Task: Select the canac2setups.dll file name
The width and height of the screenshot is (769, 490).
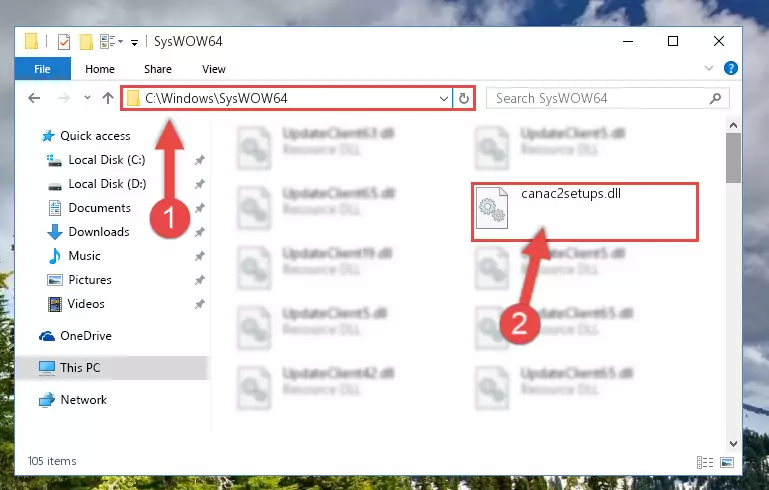Action: (x=571, y=194)
